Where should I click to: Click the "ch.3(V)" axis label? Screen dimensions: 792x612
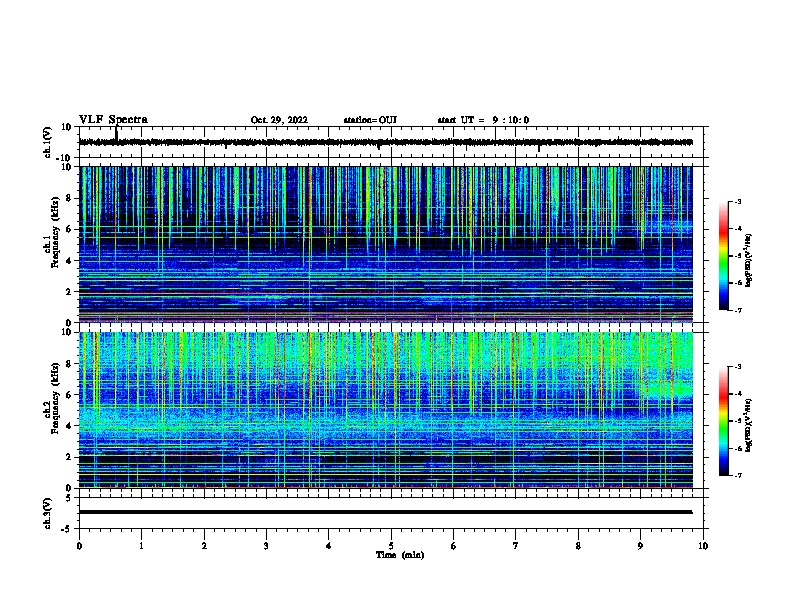(x=47, y=513)
